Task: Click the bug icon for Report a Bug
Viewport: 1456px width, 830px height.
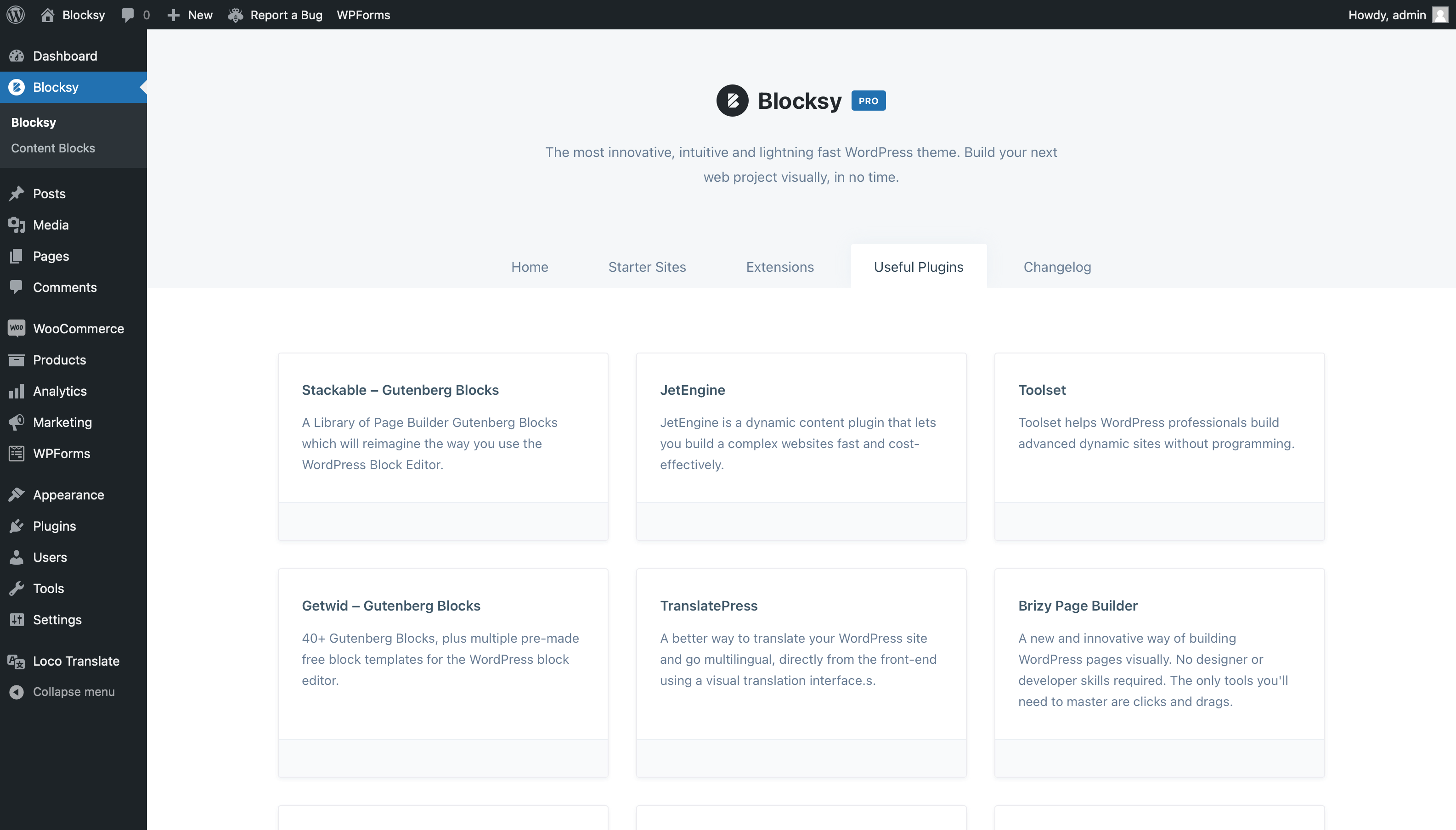Action: point(236,15)
